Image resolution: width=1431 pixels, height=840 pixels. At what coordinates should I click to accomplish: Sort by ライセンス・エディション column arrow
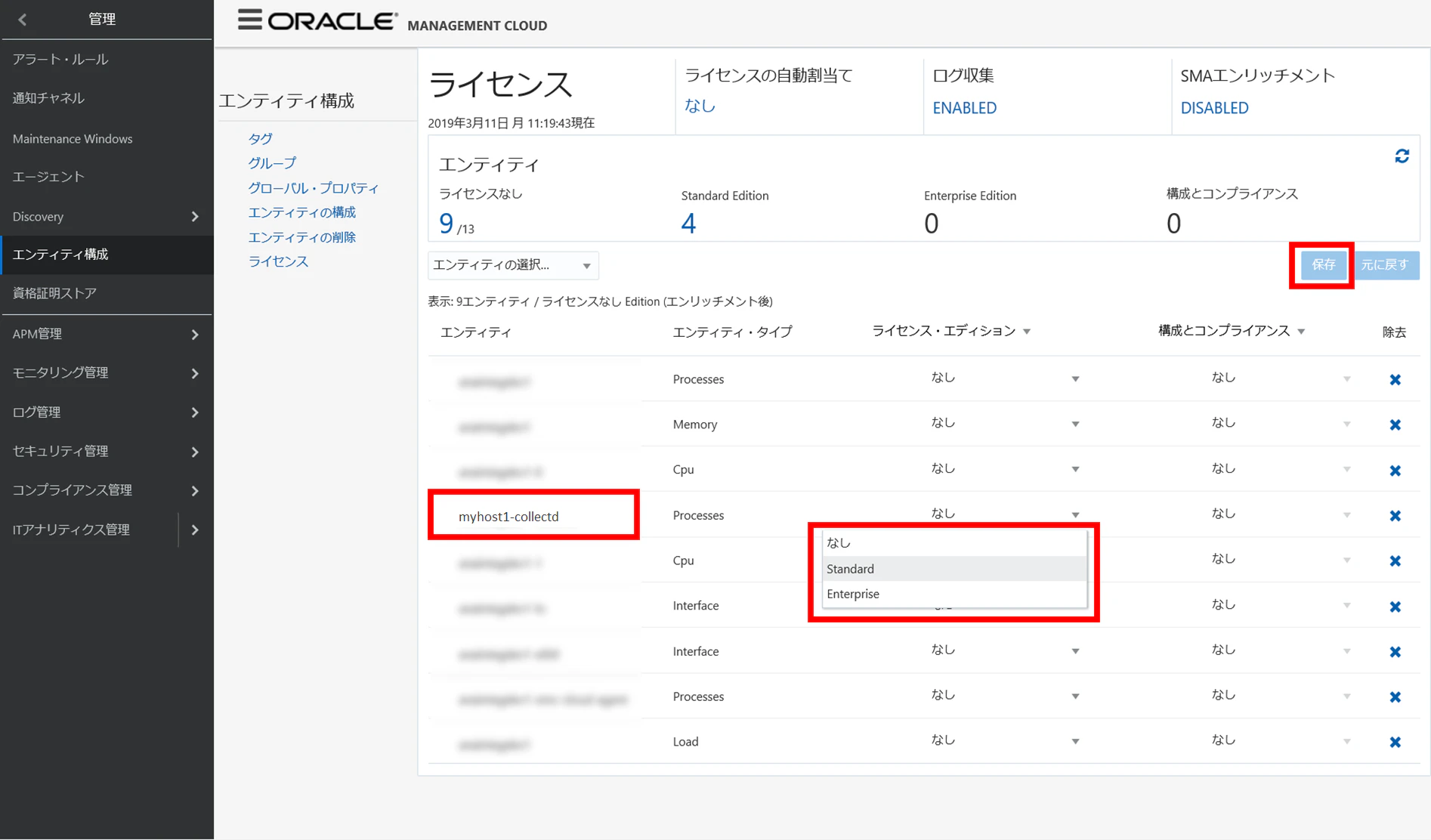coord(1027,332)
